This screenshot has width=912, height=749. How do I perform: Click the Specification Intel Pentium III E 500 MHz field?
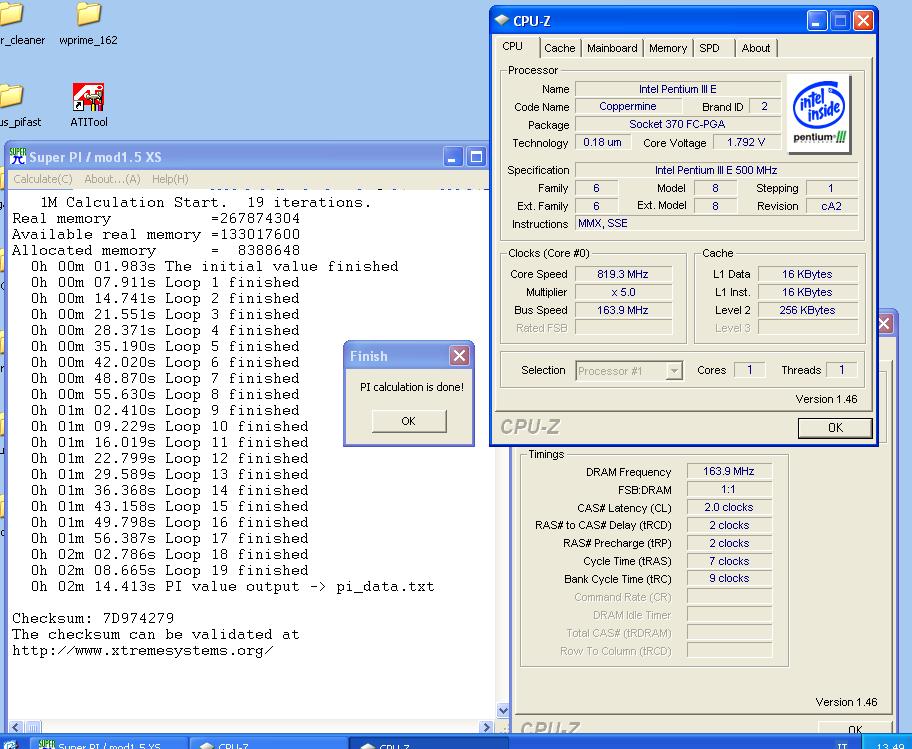point(716,170)
